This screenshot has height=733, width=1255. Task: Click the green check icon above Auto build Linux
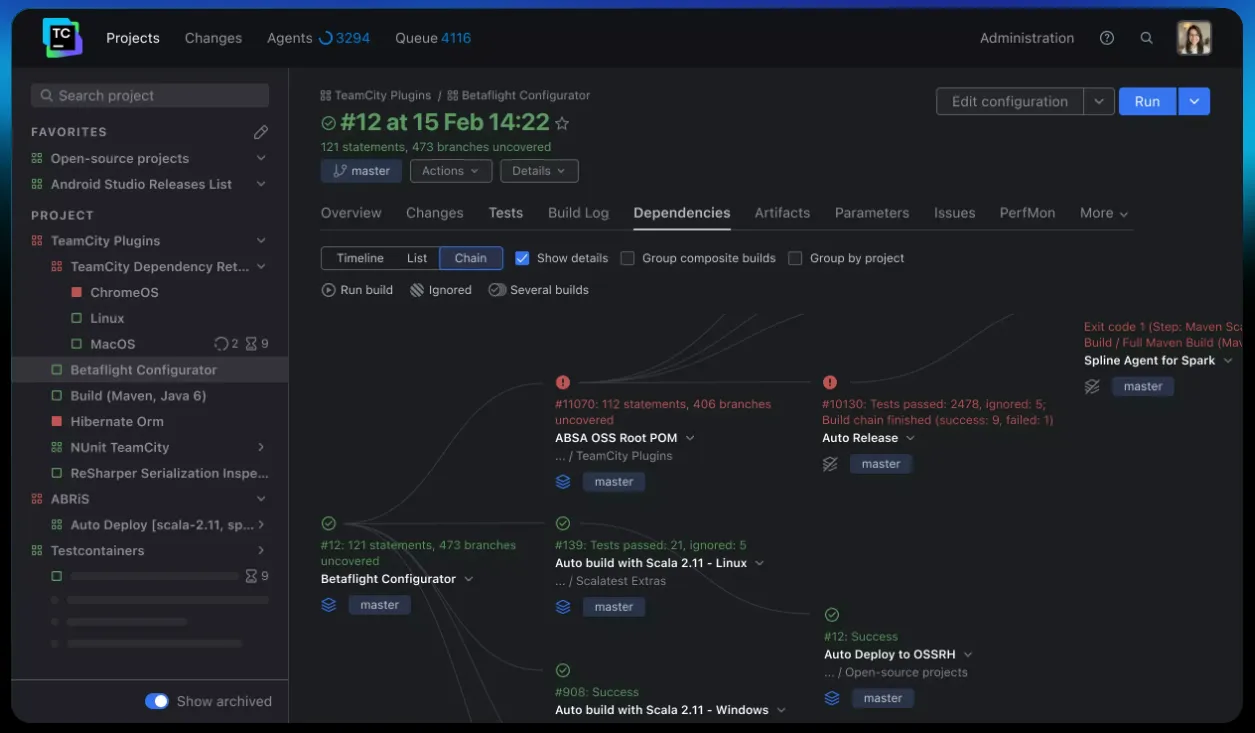pyautogui.click(x=563, y=523)
